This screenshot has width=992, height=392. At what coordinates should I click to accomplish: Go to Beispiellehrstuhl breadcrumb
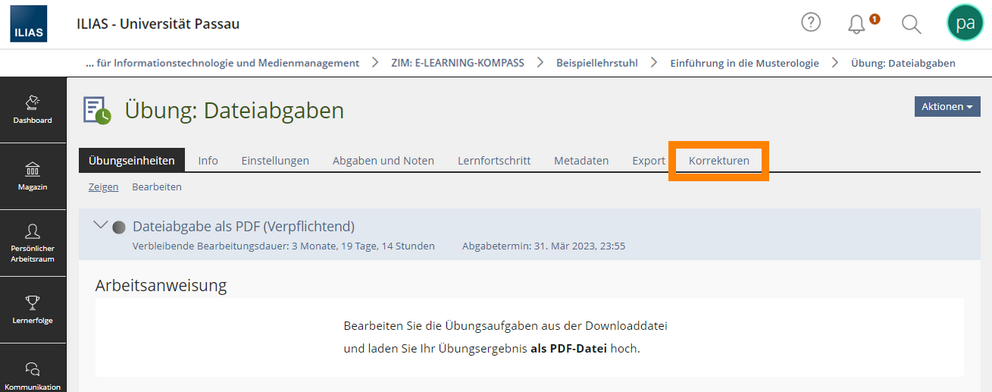(x=597, y=63)
